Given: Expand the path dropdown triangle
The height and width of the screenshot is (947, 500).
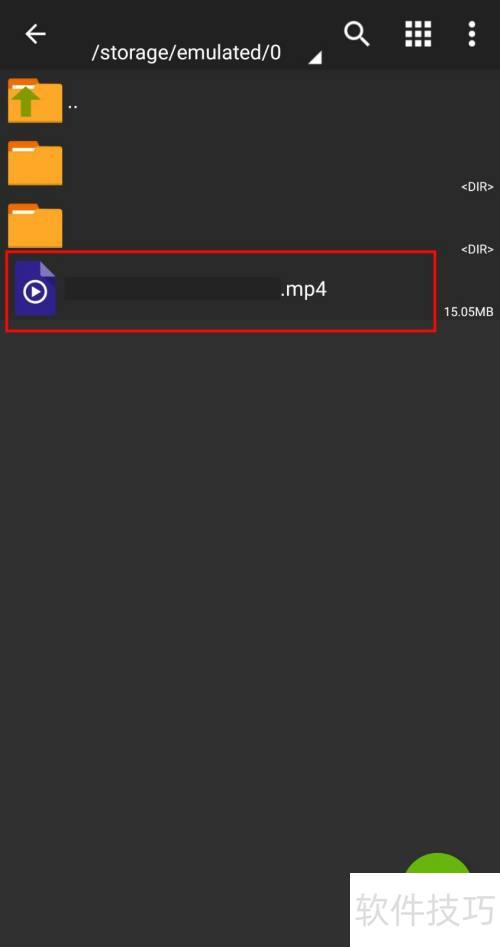Looking at the screenshot, I should point(315,57).
